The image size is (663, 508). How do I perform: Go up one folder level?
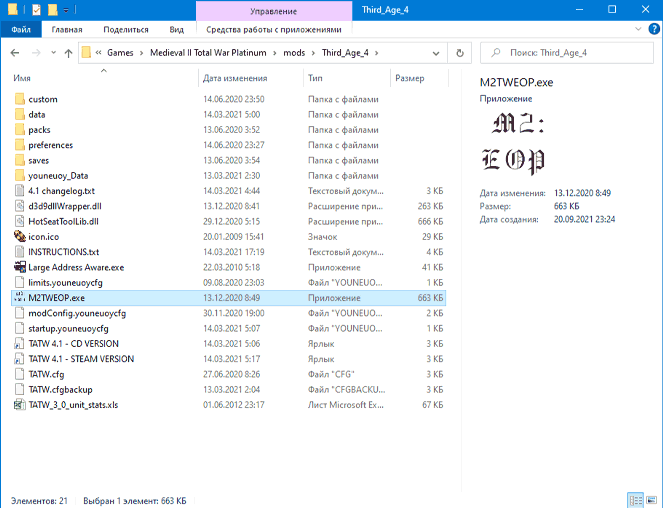tap(68, 52)
